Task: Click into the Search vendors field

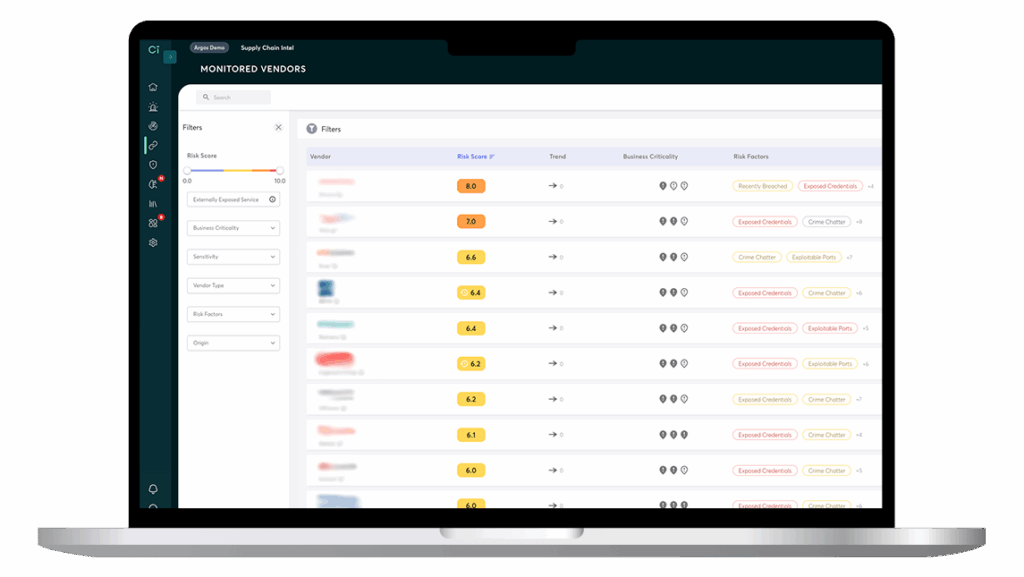Action: (x=233, y=97)
